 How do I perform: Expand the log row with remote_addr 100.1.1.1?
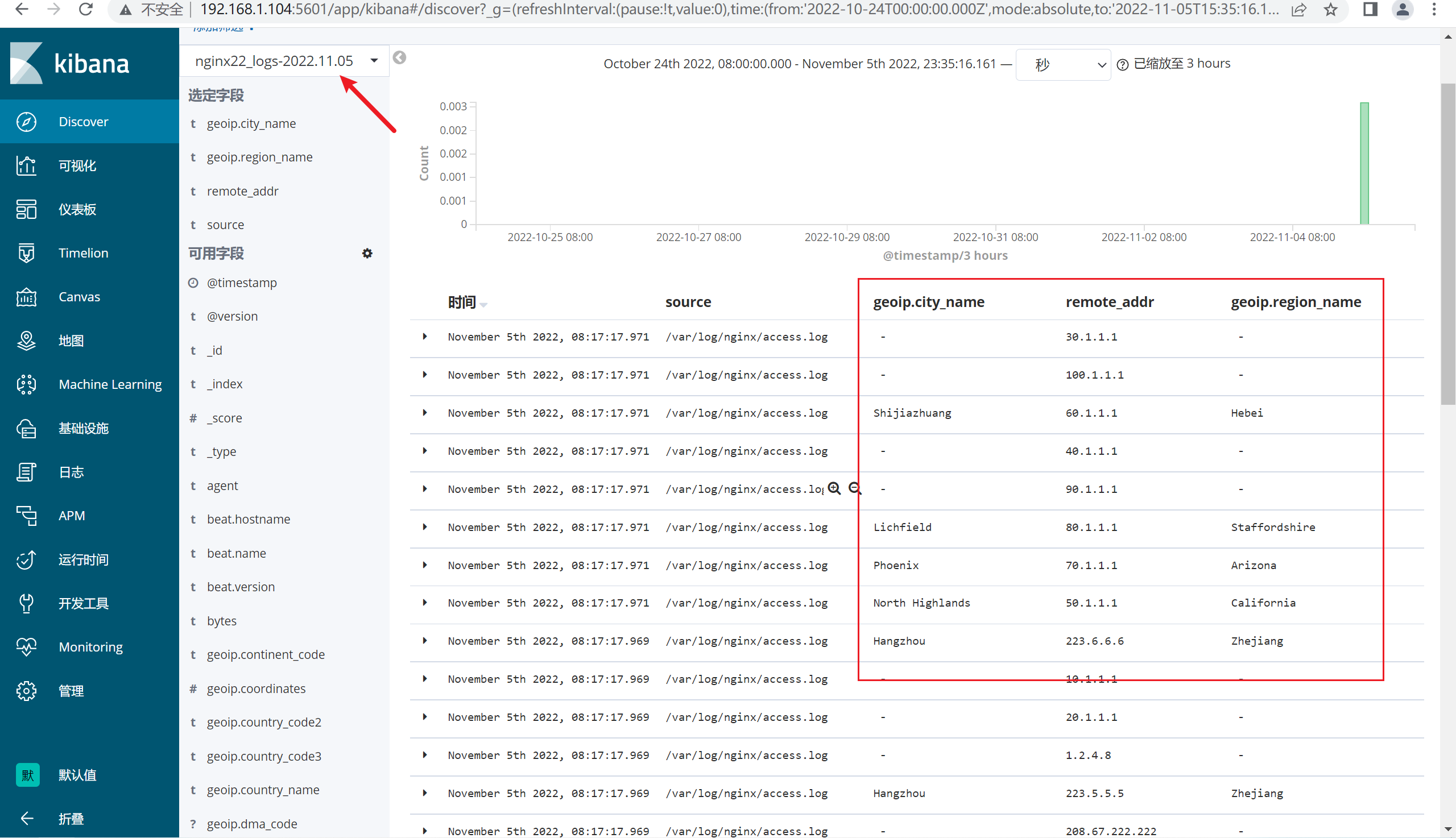tap(425, 375)
